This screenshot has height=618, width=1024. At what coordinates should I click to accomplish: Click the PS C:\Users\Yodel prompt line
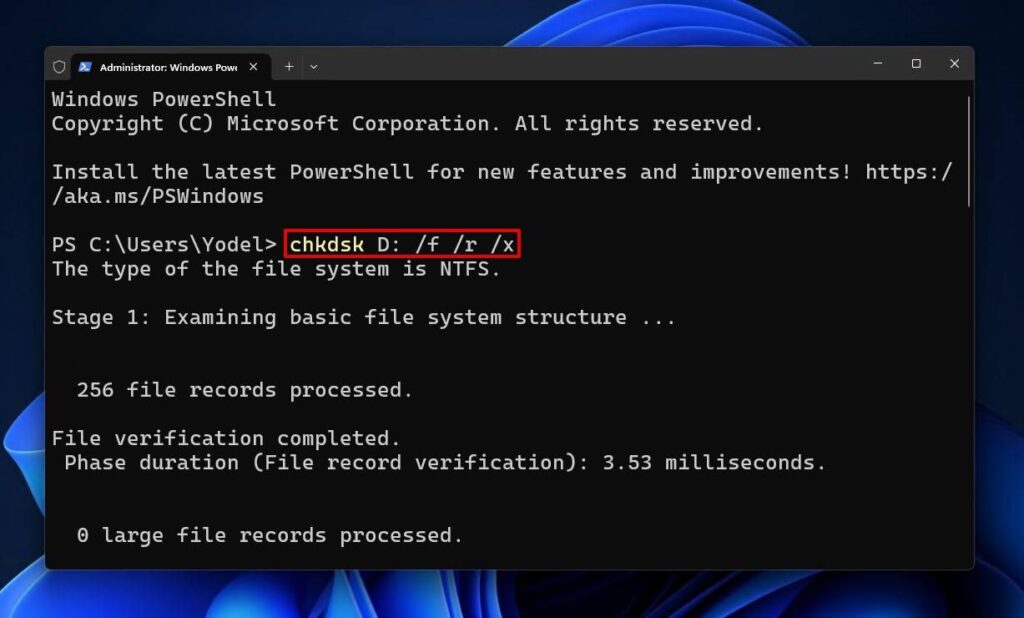(x=160, y=243)
